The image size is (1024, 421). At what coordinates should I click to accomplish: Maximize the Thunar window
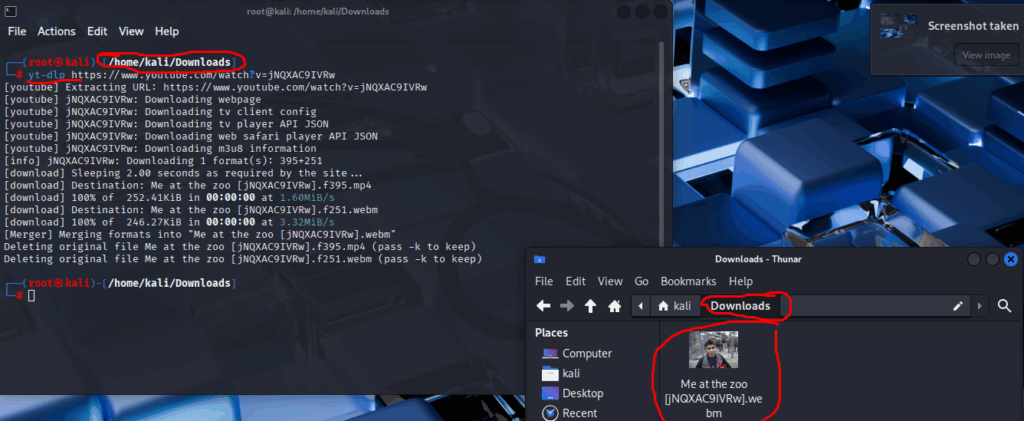point(992,259)
